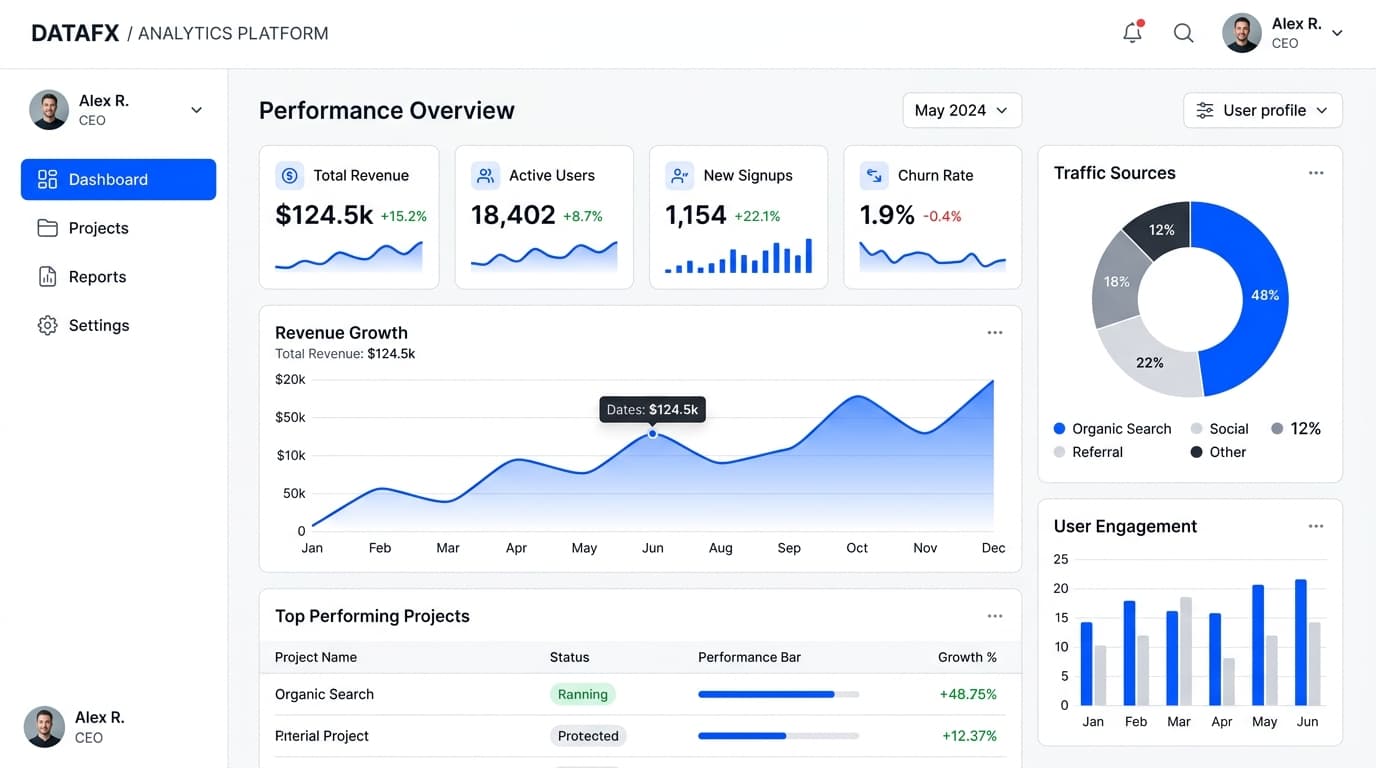This screenshot has width=1376, height=768.
Task: Click the Active Users value 18,402
Action: click(513, 215)
